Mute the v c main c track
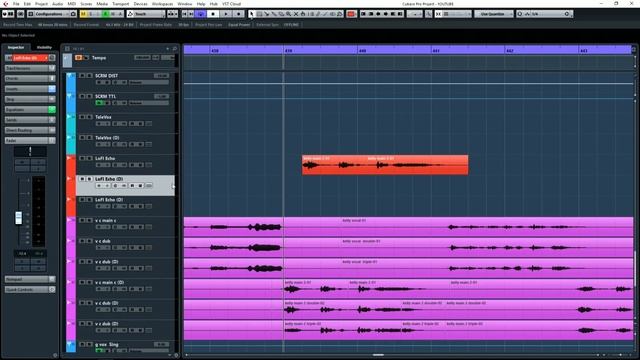640x360 pixels. click(x=82, y=220)
